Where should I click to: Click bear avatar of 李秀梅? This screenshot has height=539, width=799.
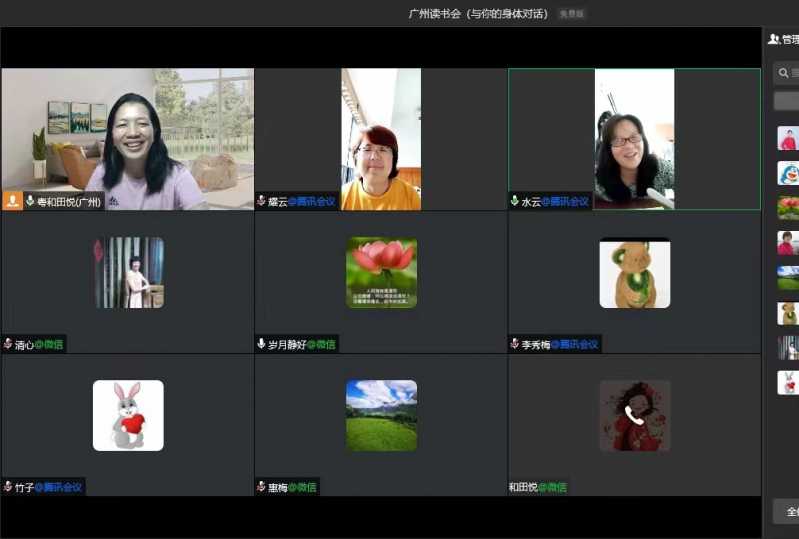pos(634,273)
